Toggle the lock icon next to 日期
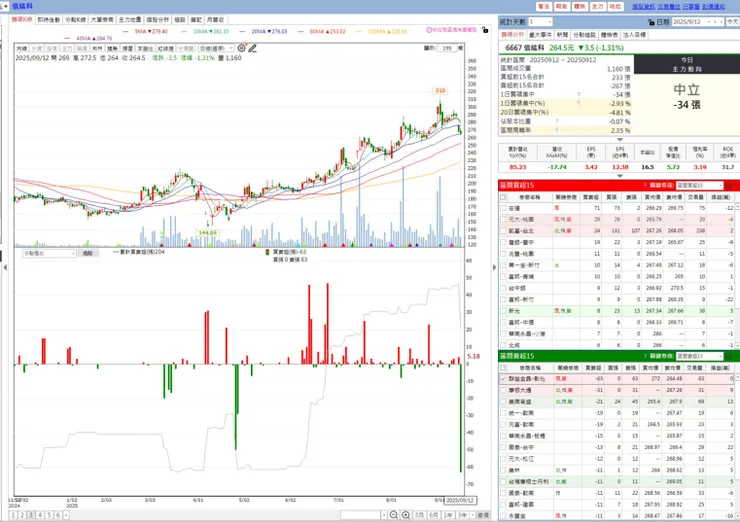 [x=651, y=22]
